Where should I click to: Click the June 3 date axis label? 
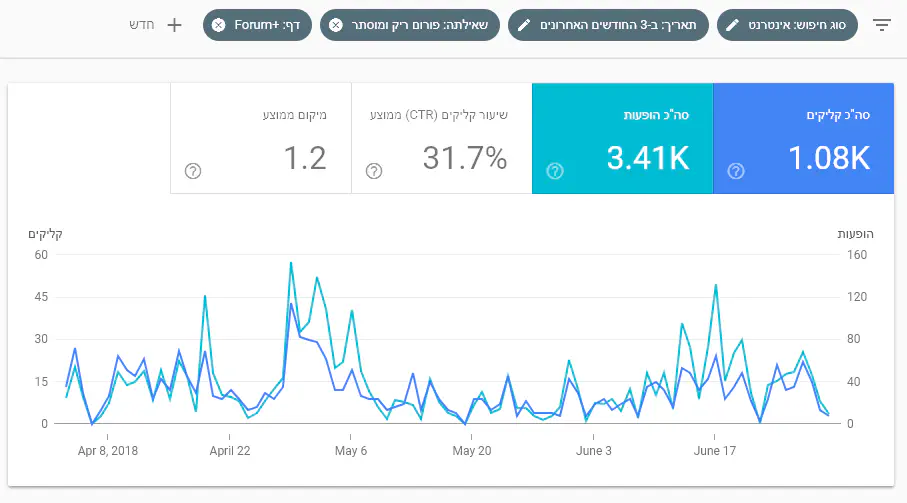coord(592,451)
